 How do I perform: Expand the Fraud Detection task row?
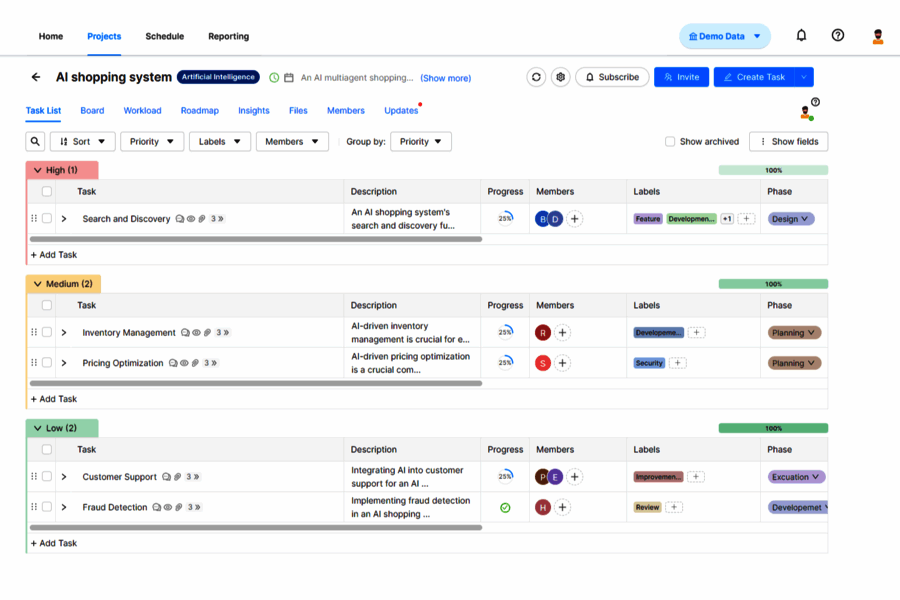click(x=64, y=507)
